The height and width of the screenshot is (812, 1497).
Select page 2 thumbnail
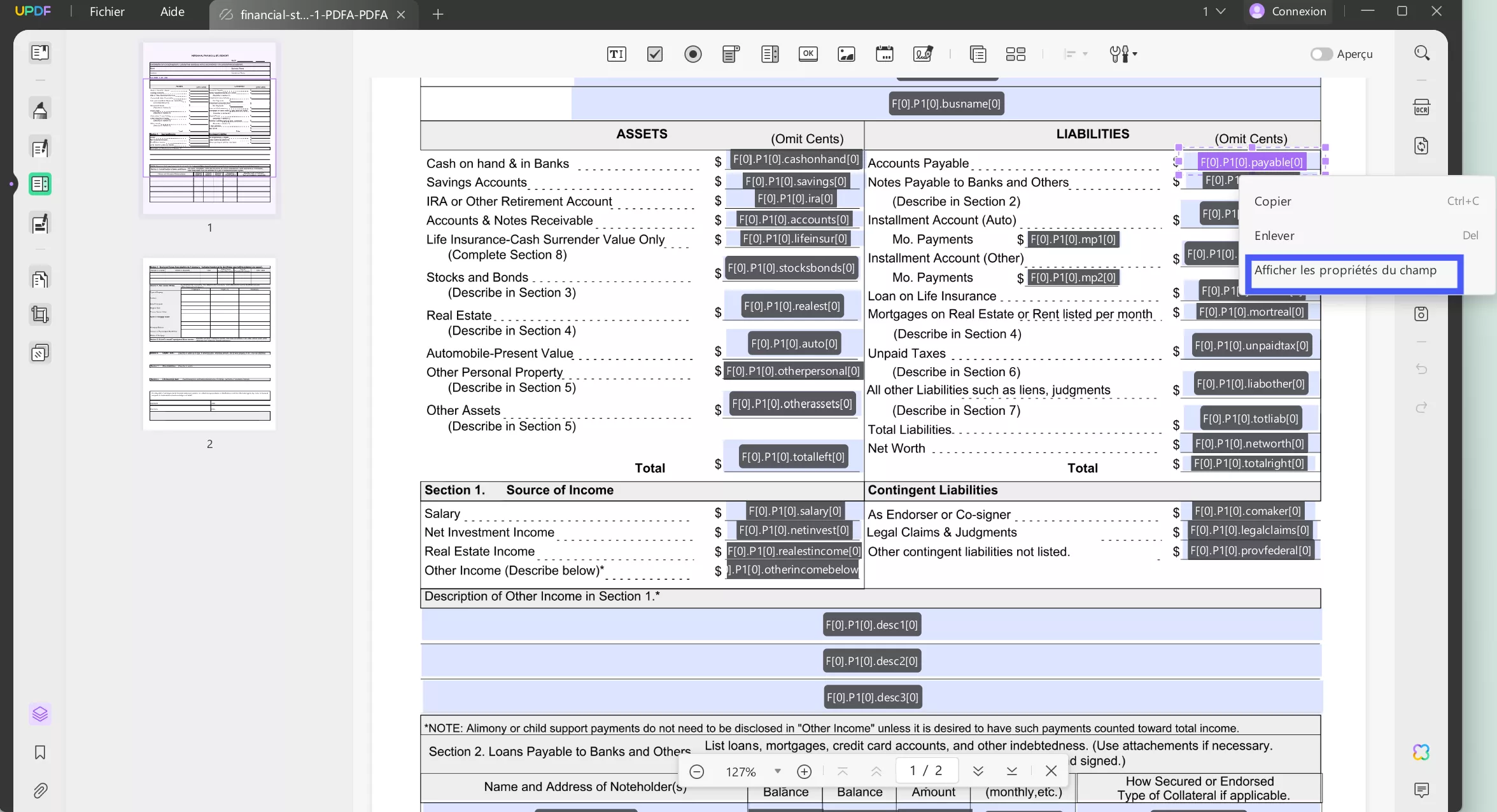(210, 344)
